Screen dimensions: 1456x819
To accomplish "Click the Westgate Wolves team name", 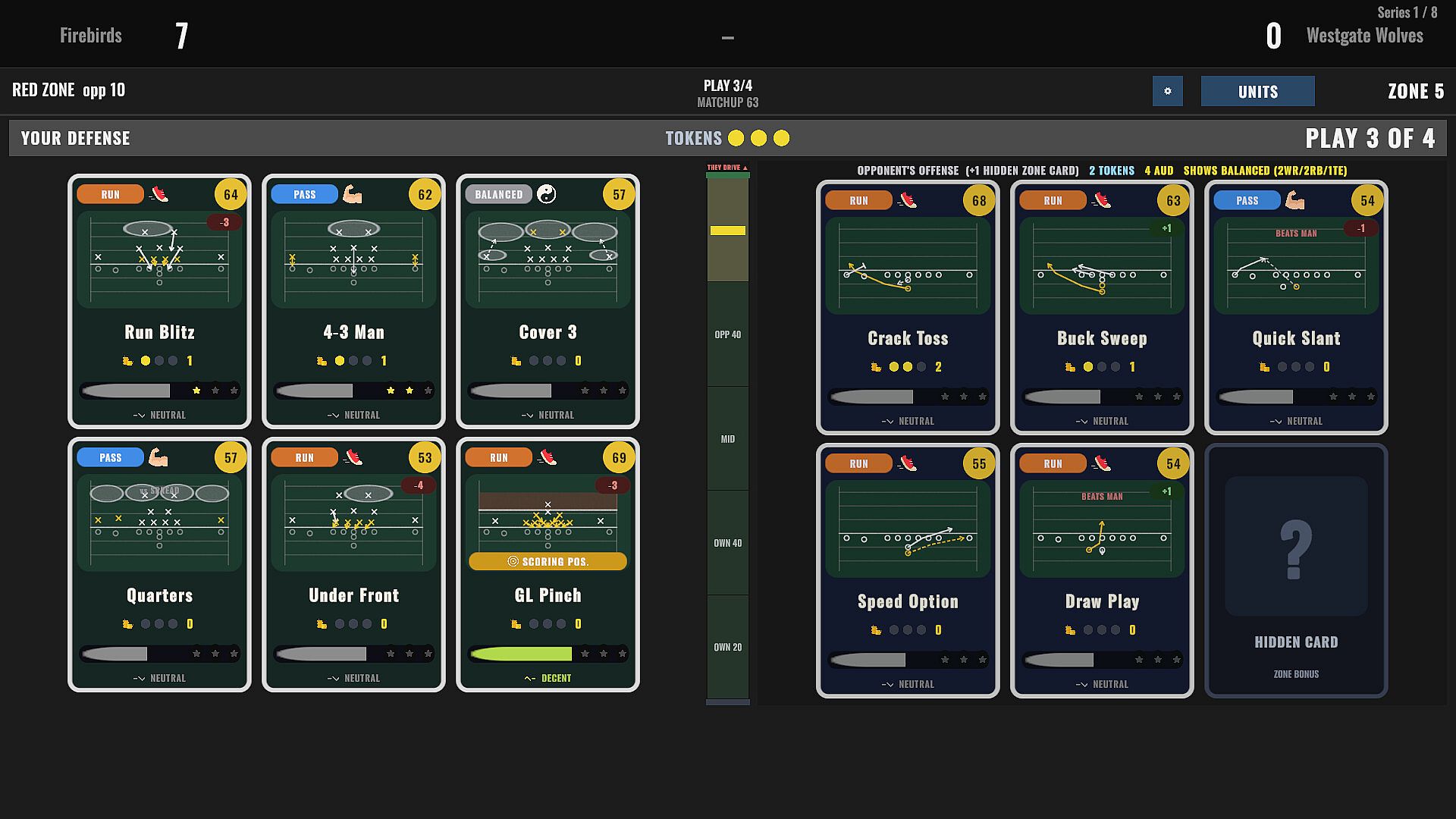I will point(1364,36).
